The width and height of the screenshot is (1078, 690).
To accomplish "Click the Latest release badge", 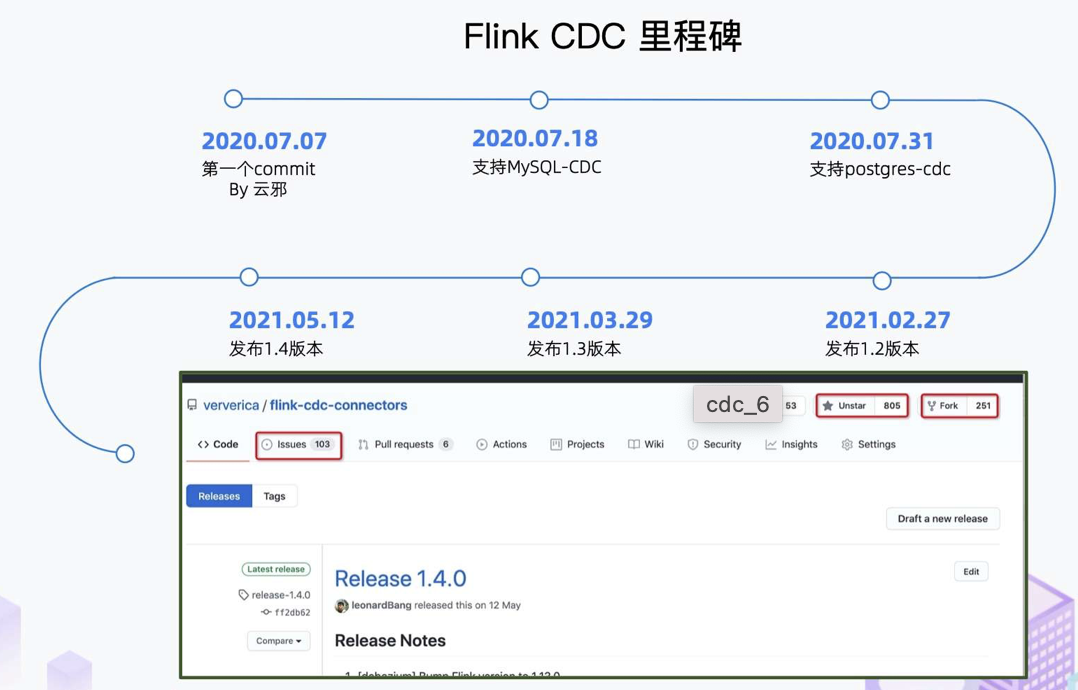I will coord(276,569).
